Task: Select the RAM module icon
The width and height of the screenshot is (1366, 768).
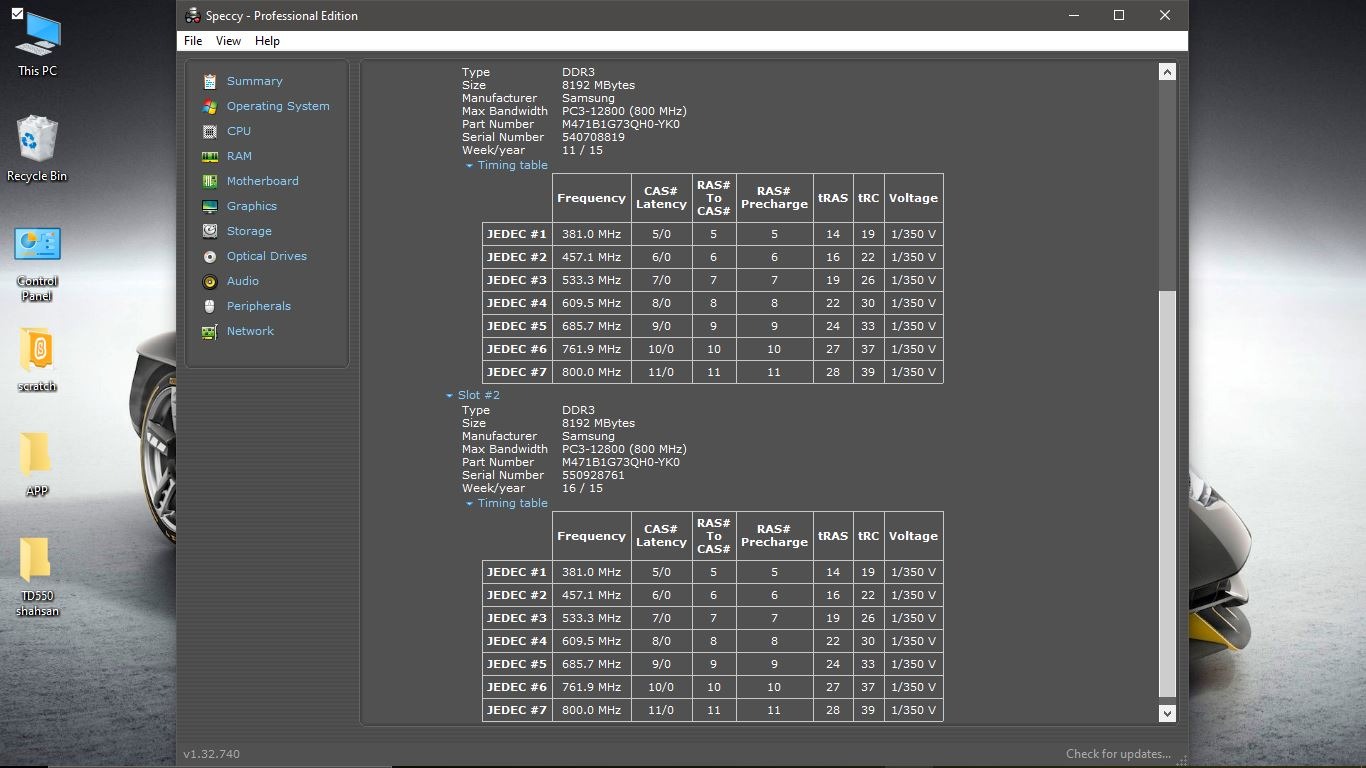Action: tap(209, 156)
